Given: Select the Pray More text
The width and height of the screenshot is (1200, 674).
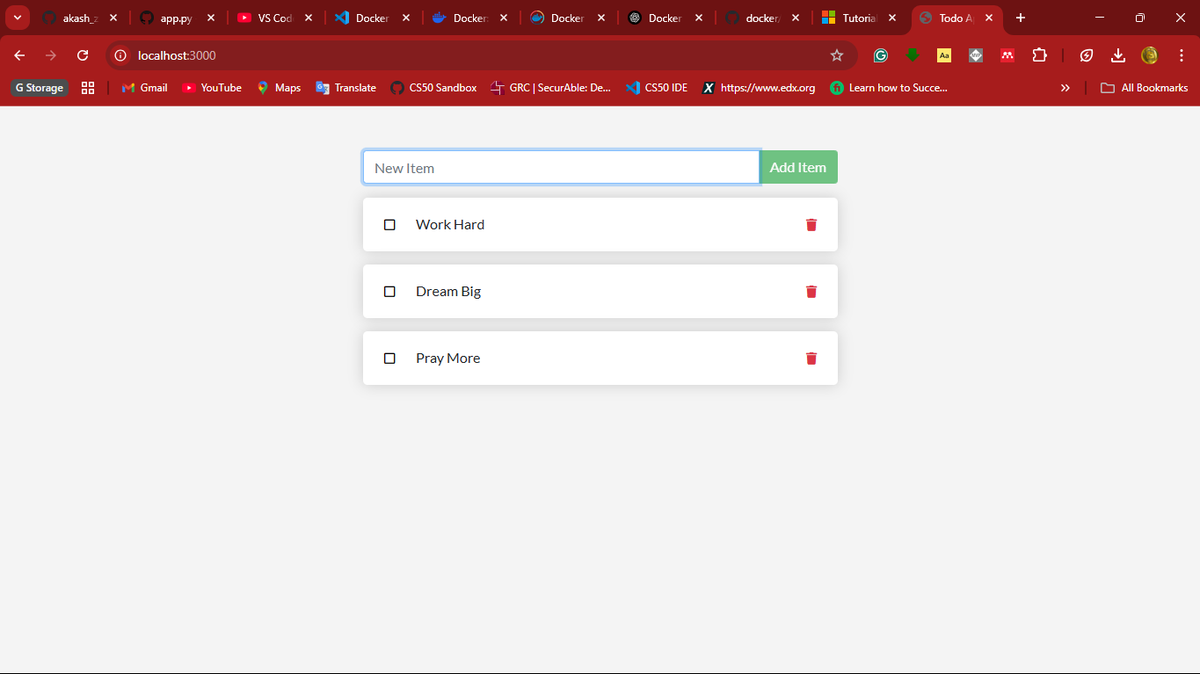Looking at the screenshot, I should click(x=448, y=358).
